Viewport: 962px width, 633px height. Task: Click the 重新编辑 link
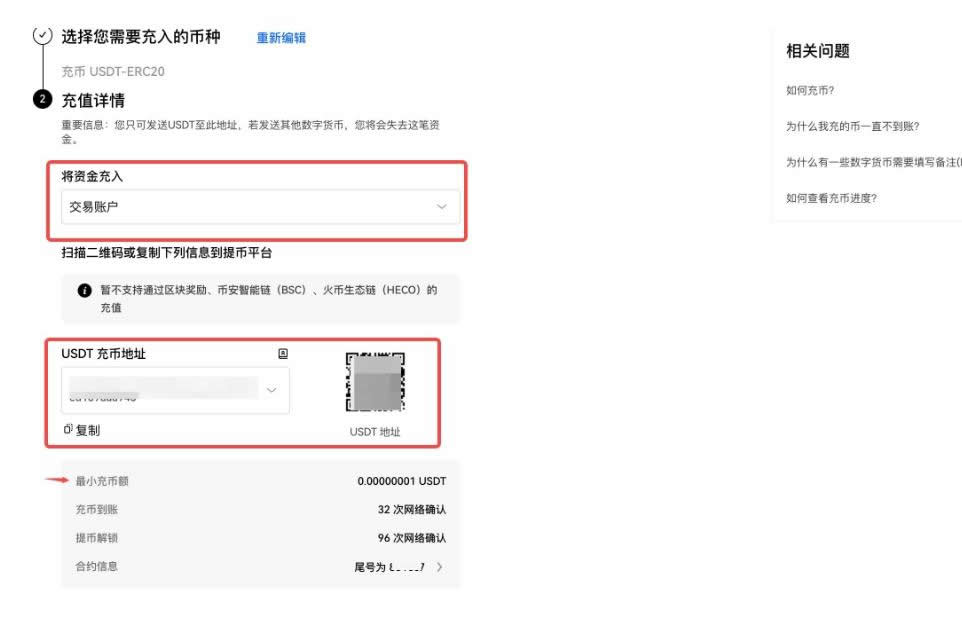tap(281, 38)
